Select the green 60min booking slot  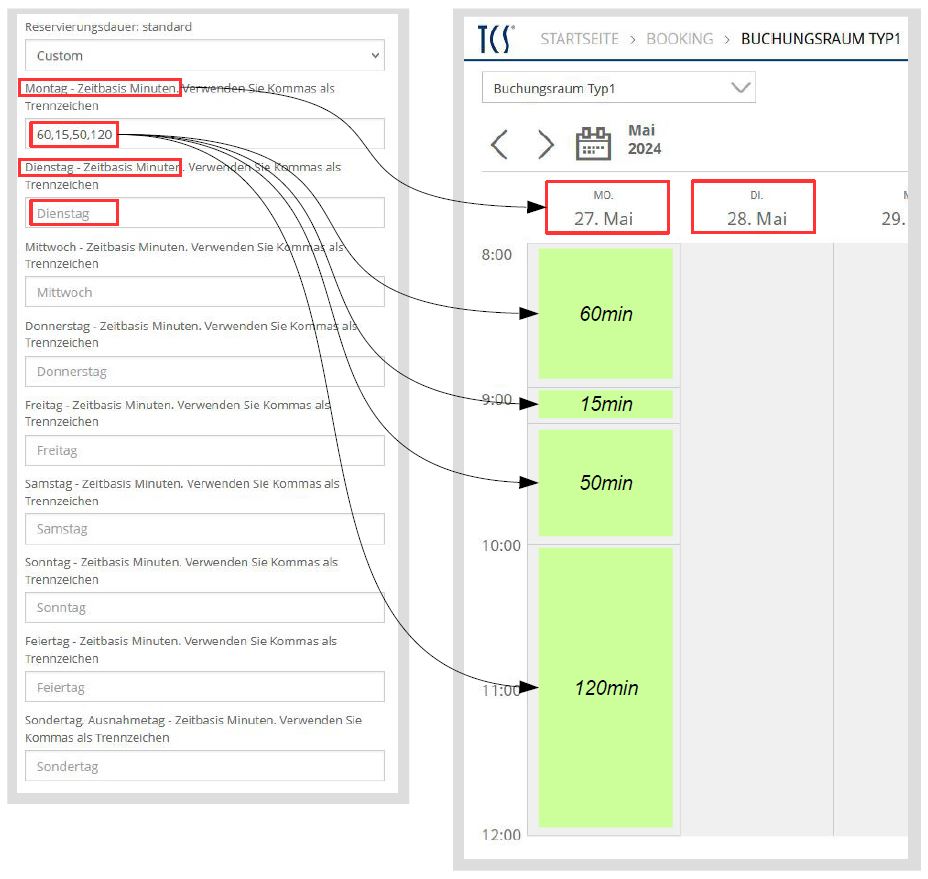coord(605,314)
